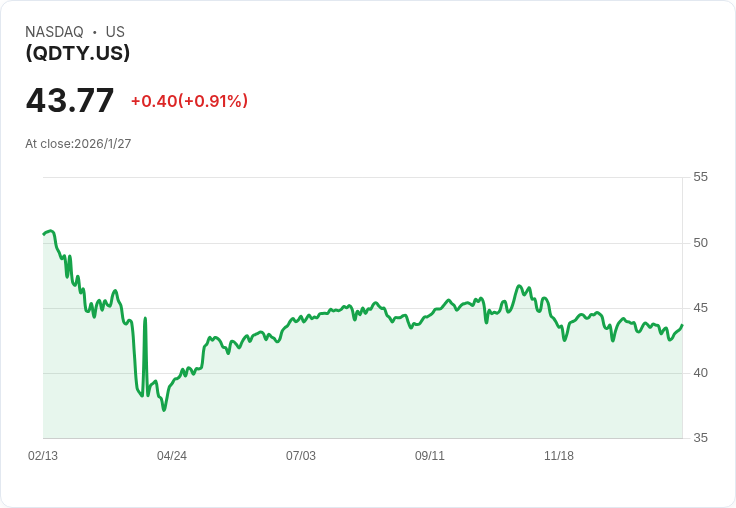Click the chart line's starting peak near 51

click(50, 231)
